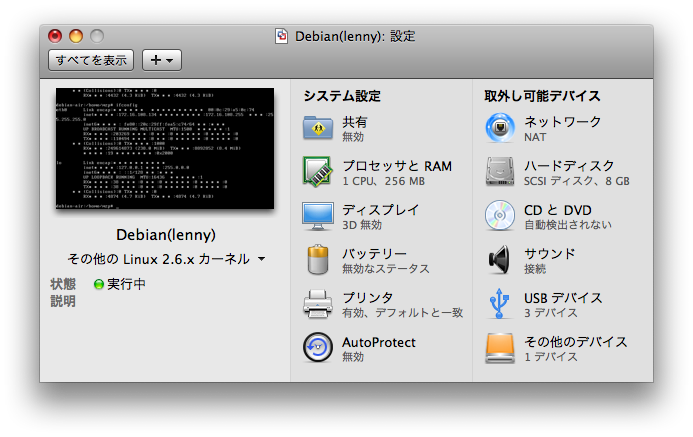
Task: Click the すべてを表示 button
Action: pos(91,60)
